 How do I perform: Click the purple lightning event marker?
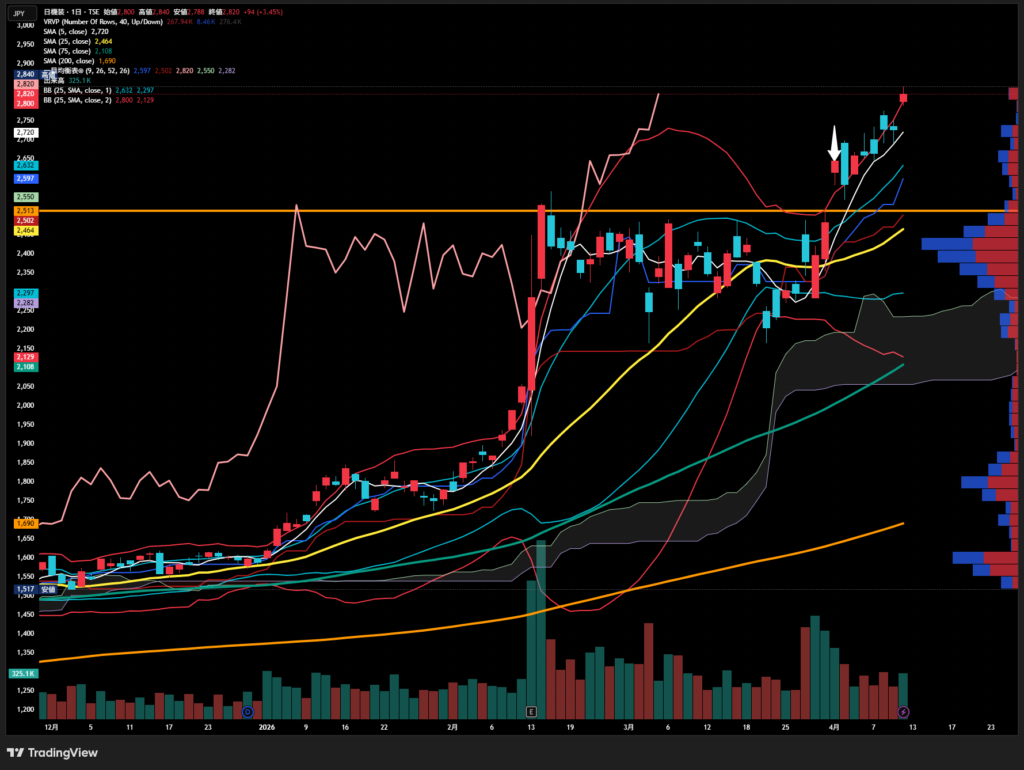click(903, 712)
